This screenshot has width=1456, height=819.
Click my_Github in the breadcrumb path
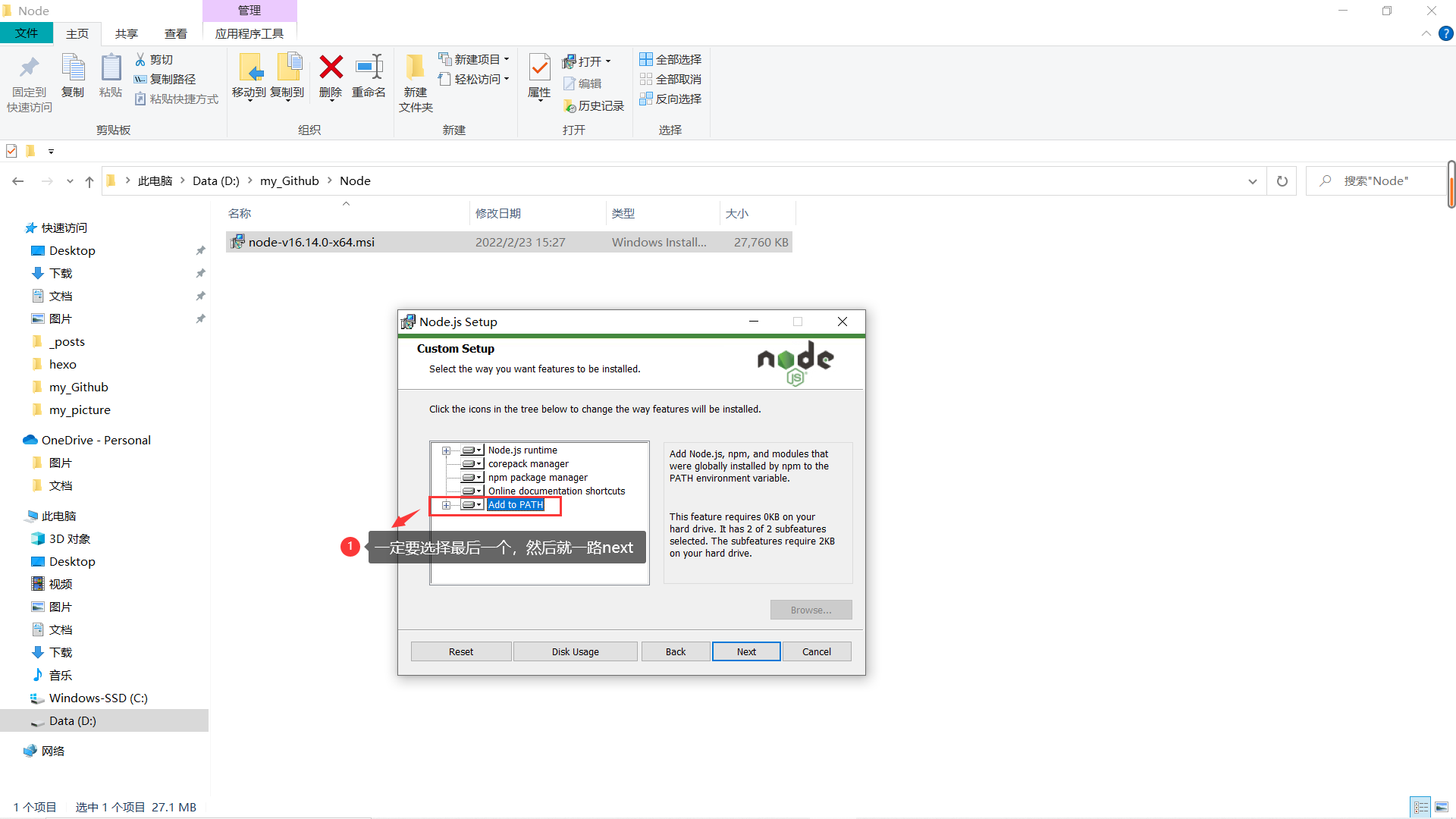tap(289, 181)
